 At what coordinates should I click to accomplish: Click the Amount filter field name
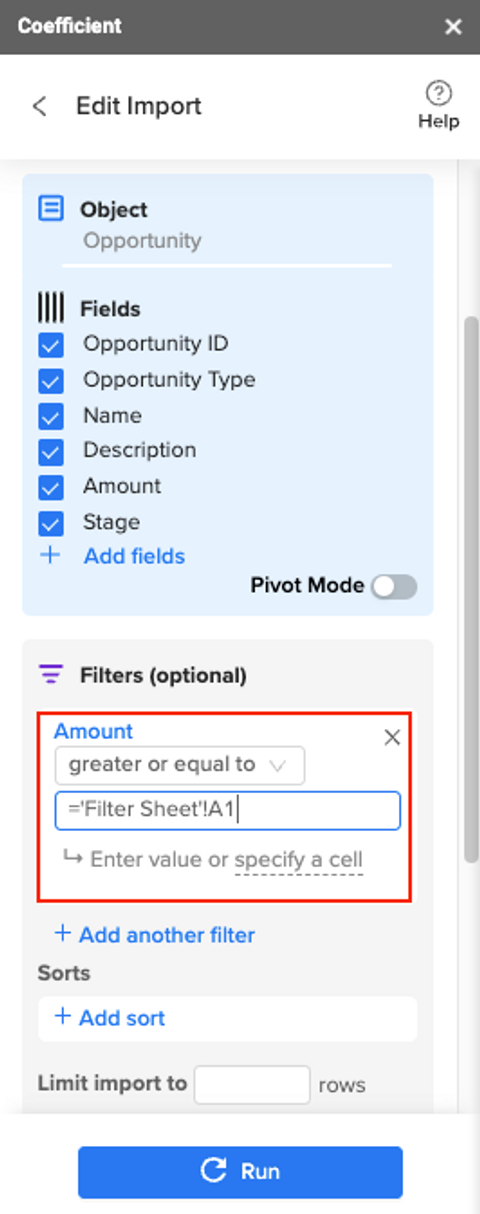(x=93, y=731)
